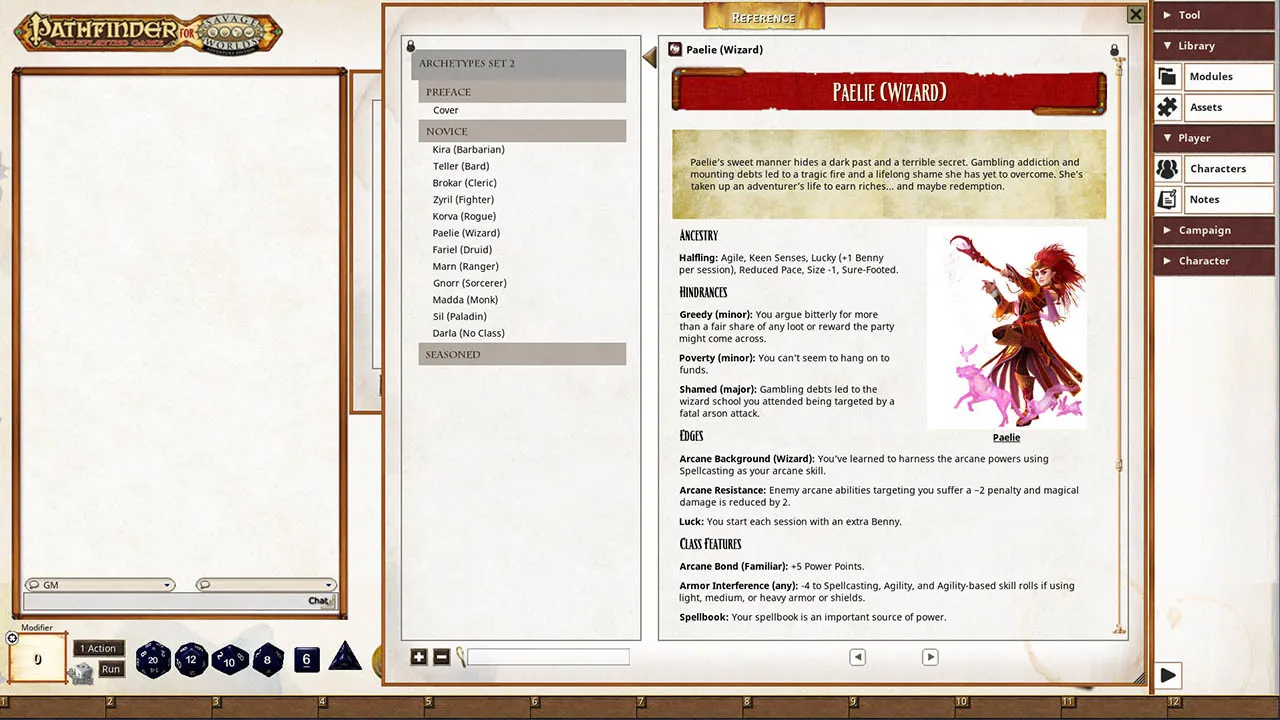Go to previous reference page arrow
This screenshot has height=720, width=1280.
(857, 657)
